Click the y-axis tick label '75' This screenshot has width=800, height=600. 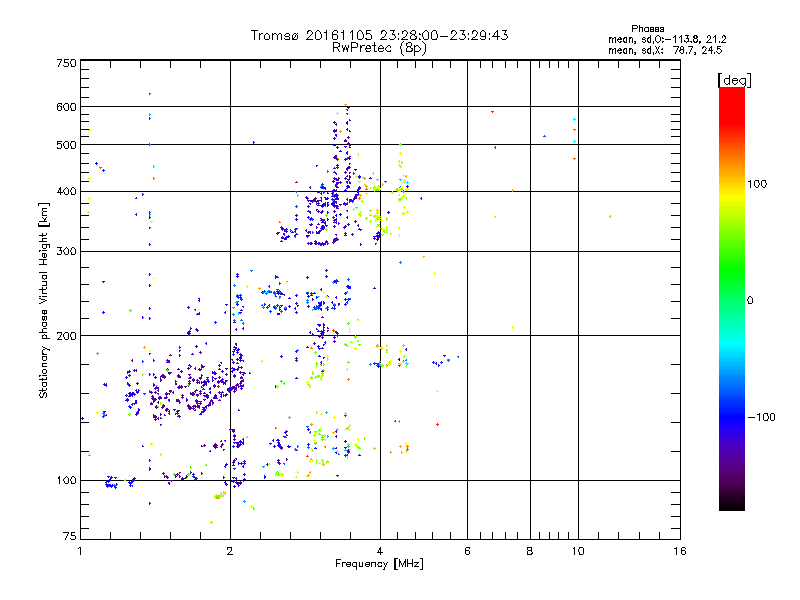(x=70, y=536)
